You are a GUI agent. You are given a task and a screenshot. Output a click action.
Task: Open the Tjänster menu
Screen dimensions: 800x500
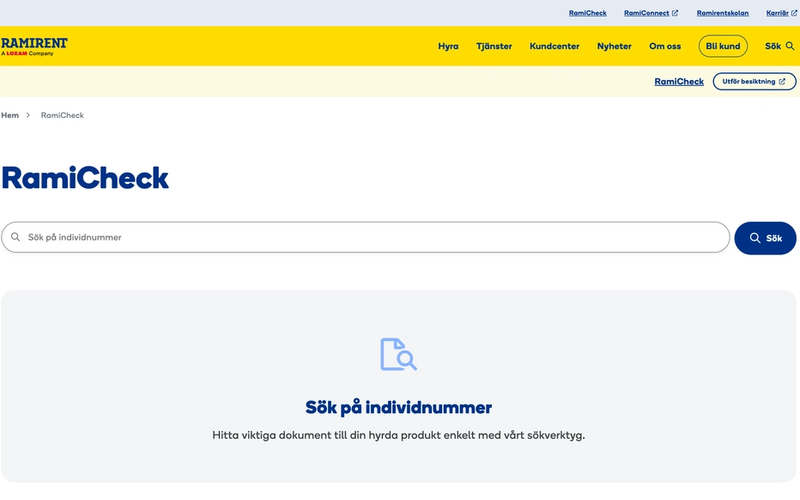[494, 46]
